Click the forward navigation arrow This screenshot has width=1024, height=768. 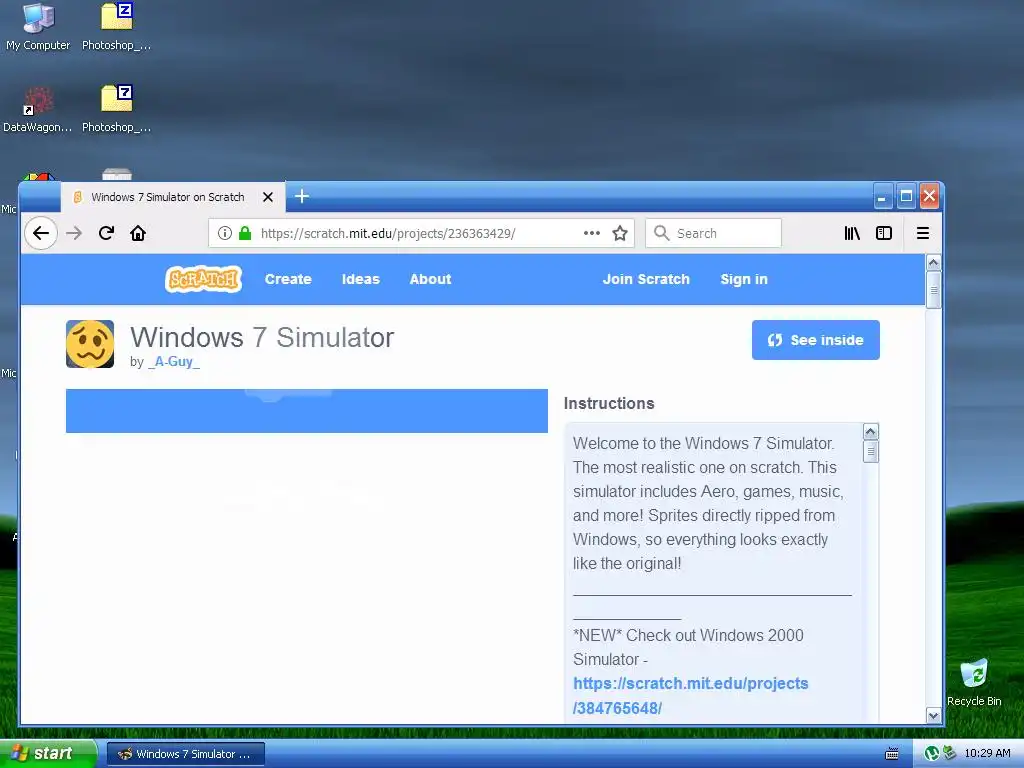[74, 233]
